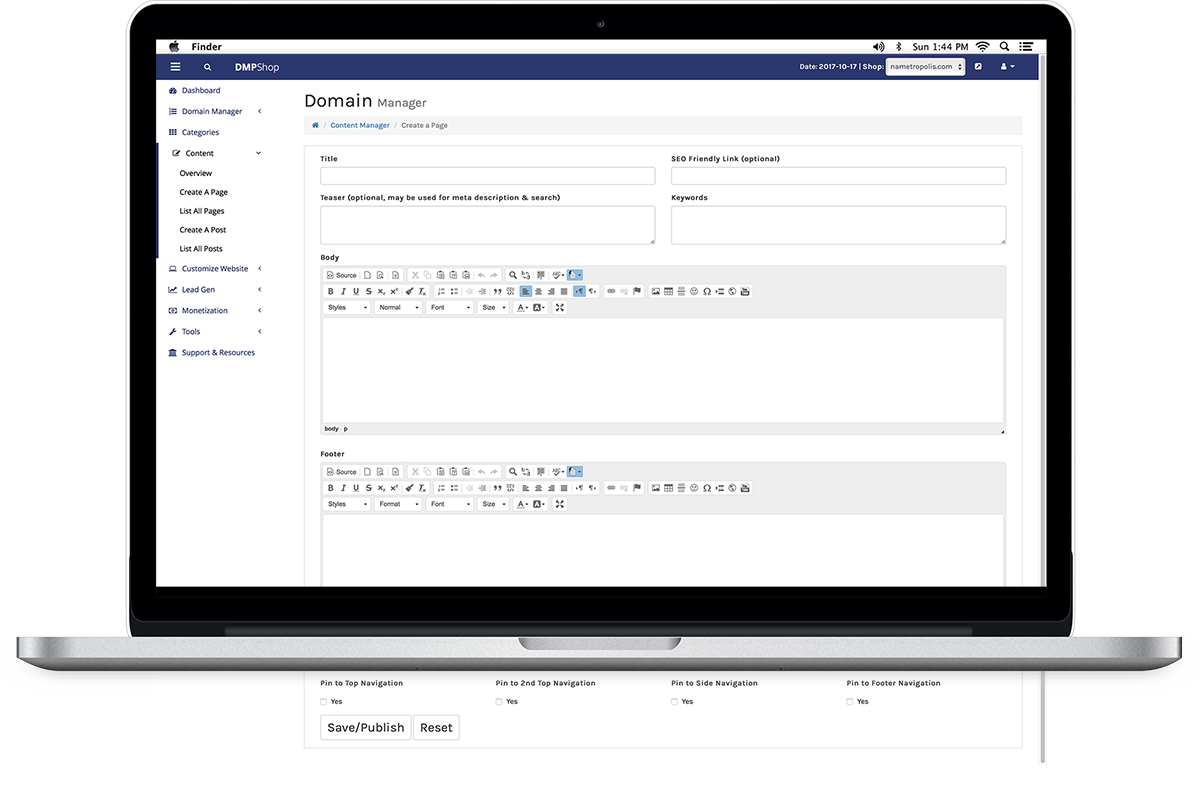Click Italic in the Body editor toolbar
This screenshot has width=1200, height=791.
343,292
